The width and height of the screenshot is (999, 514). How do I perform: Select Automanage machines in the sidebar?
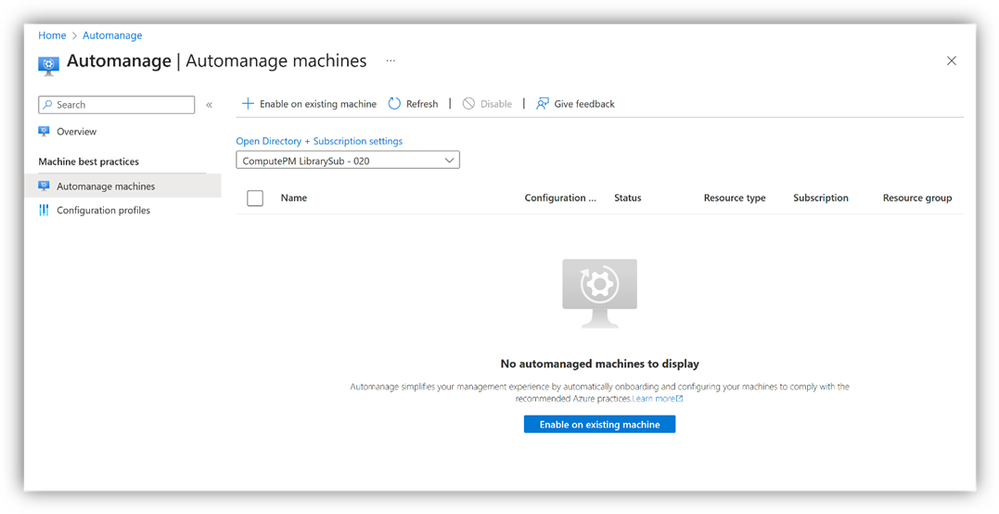click(x=122, y=186)
